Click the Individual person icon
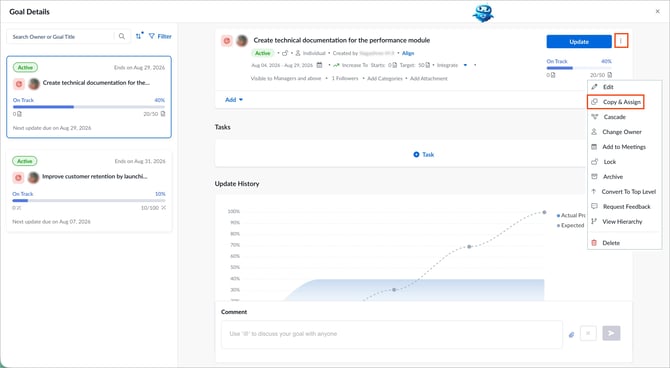 pyautogui.click(x=298, y=53)
